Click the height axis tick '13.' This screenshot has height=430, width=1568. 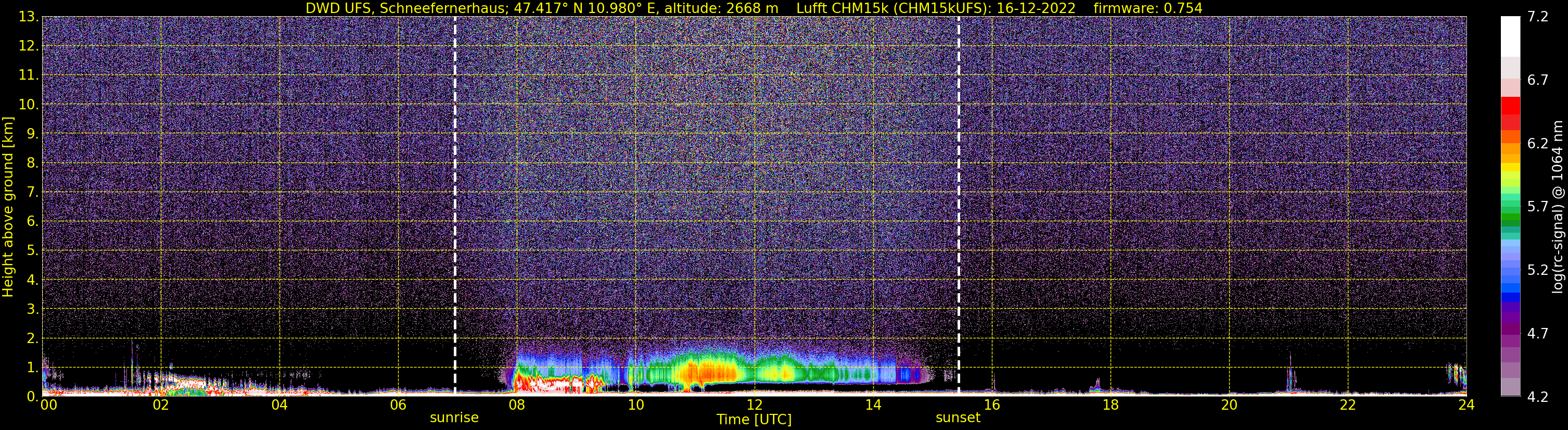pyautogui.click(x=29, y=17)
